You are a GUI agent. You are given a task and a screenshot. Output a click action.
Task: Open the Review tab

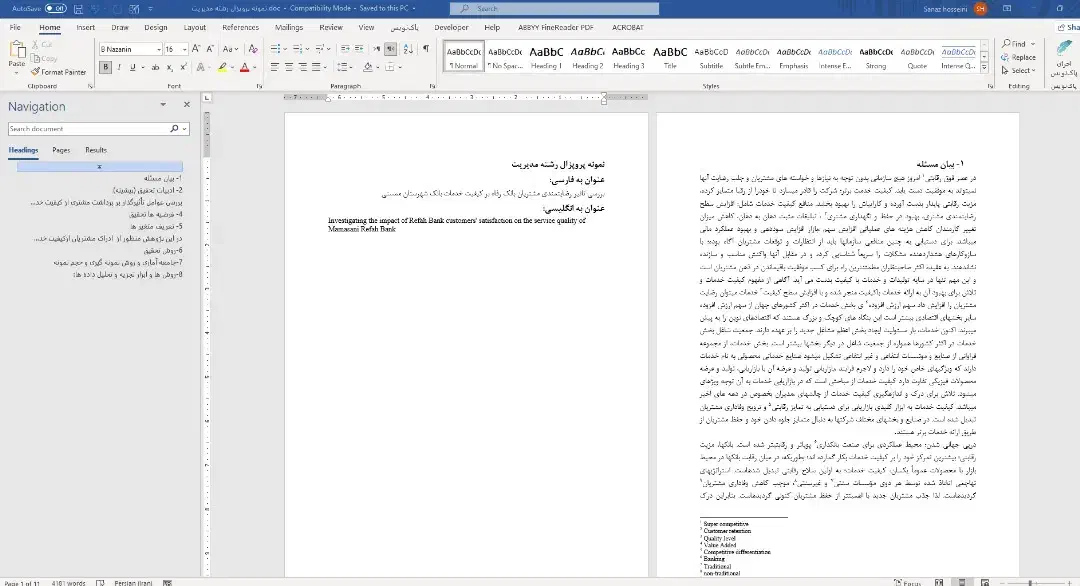330,27
